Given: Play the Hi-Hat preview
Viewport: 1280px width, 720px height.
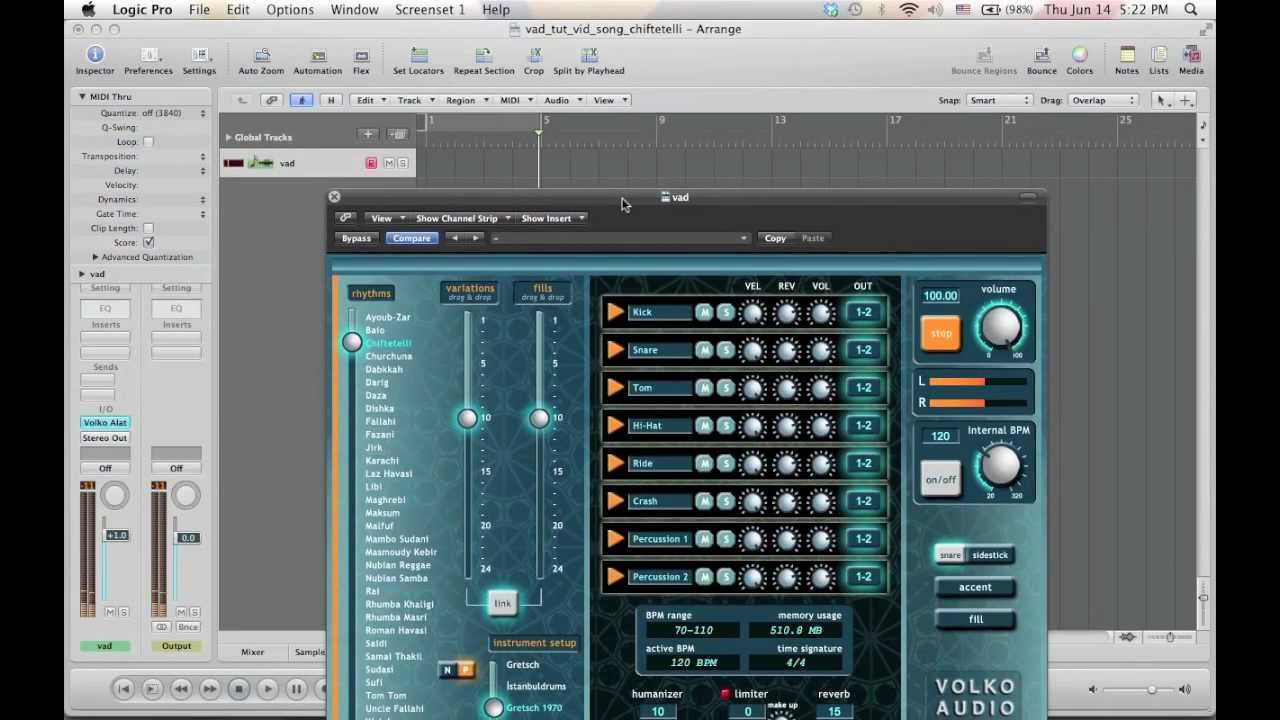Looking at the screenshot, I should (615, 425).
